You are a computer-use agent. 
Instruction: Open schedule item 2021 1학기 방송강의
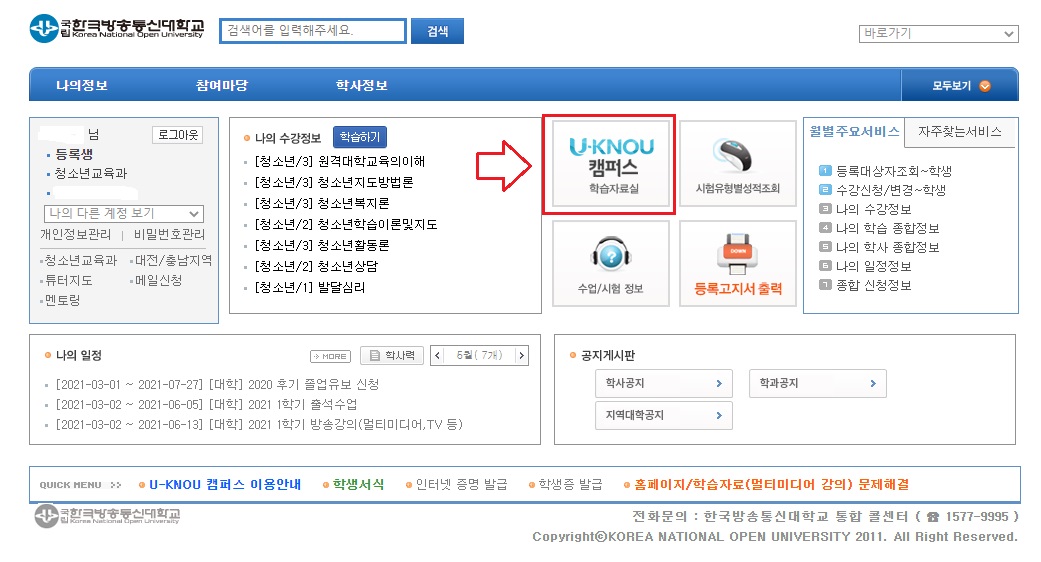click(259, 424)
